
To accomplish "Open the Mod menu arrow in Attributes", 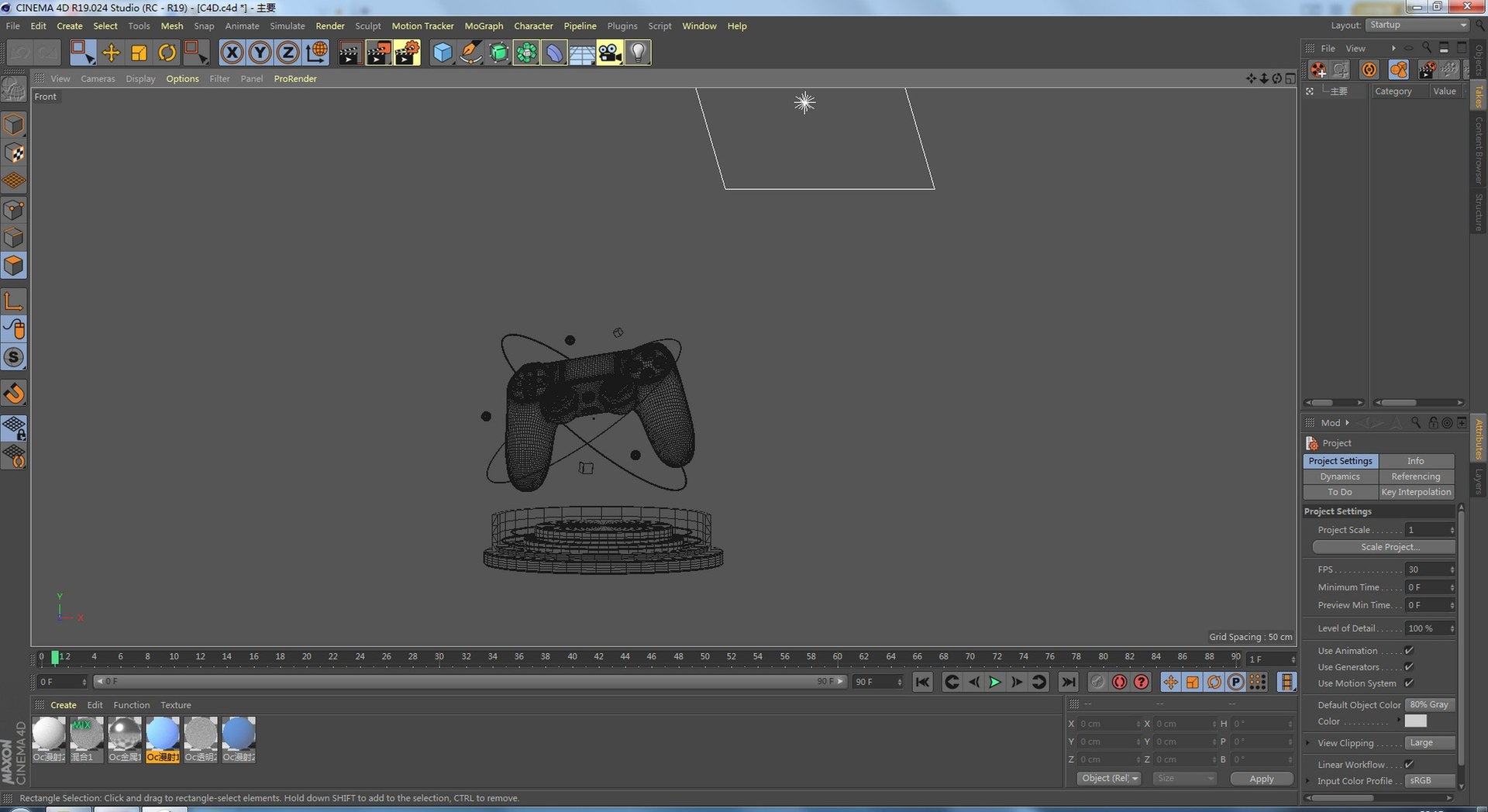I will tap(1347, 423).
